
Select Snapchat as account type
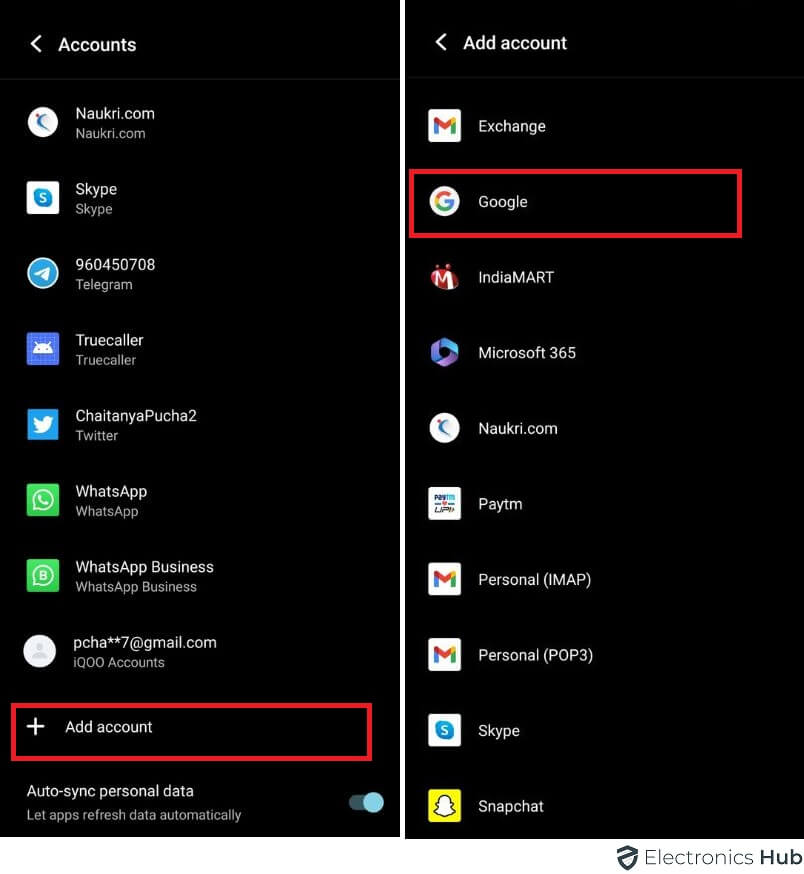(x=604, y=805)
